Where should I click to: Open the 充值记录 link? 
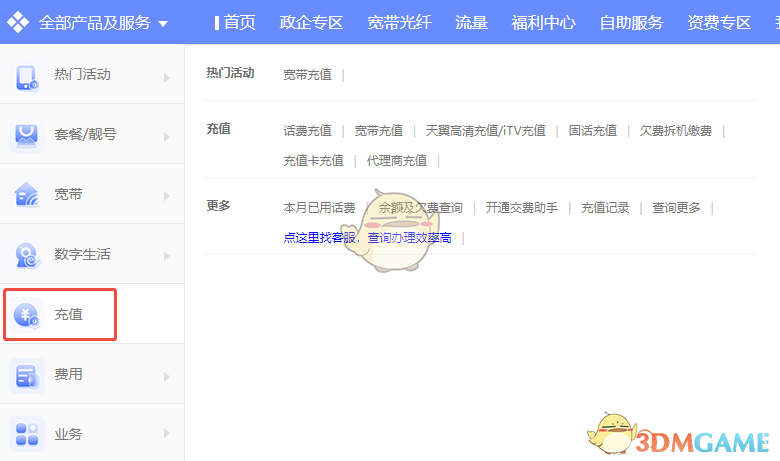[x=605, y=208]
